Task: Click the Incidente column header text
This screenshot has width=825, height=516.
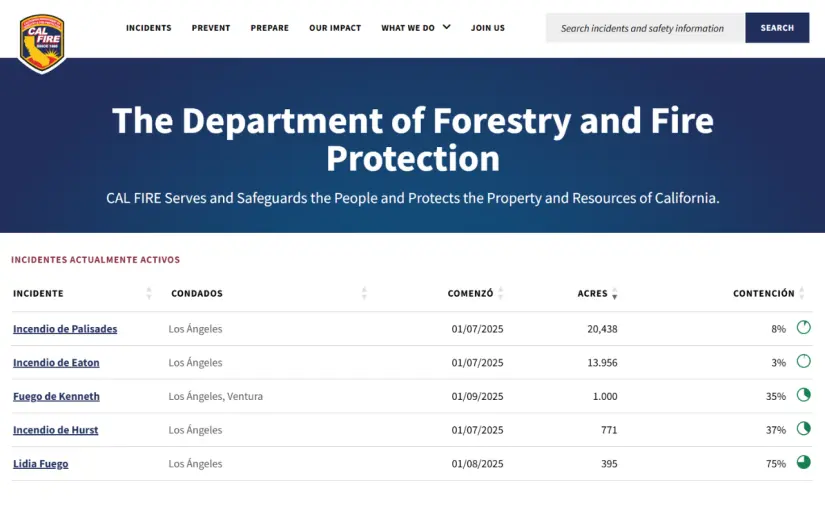Action: pyautogui.click(x=38, y=294)
